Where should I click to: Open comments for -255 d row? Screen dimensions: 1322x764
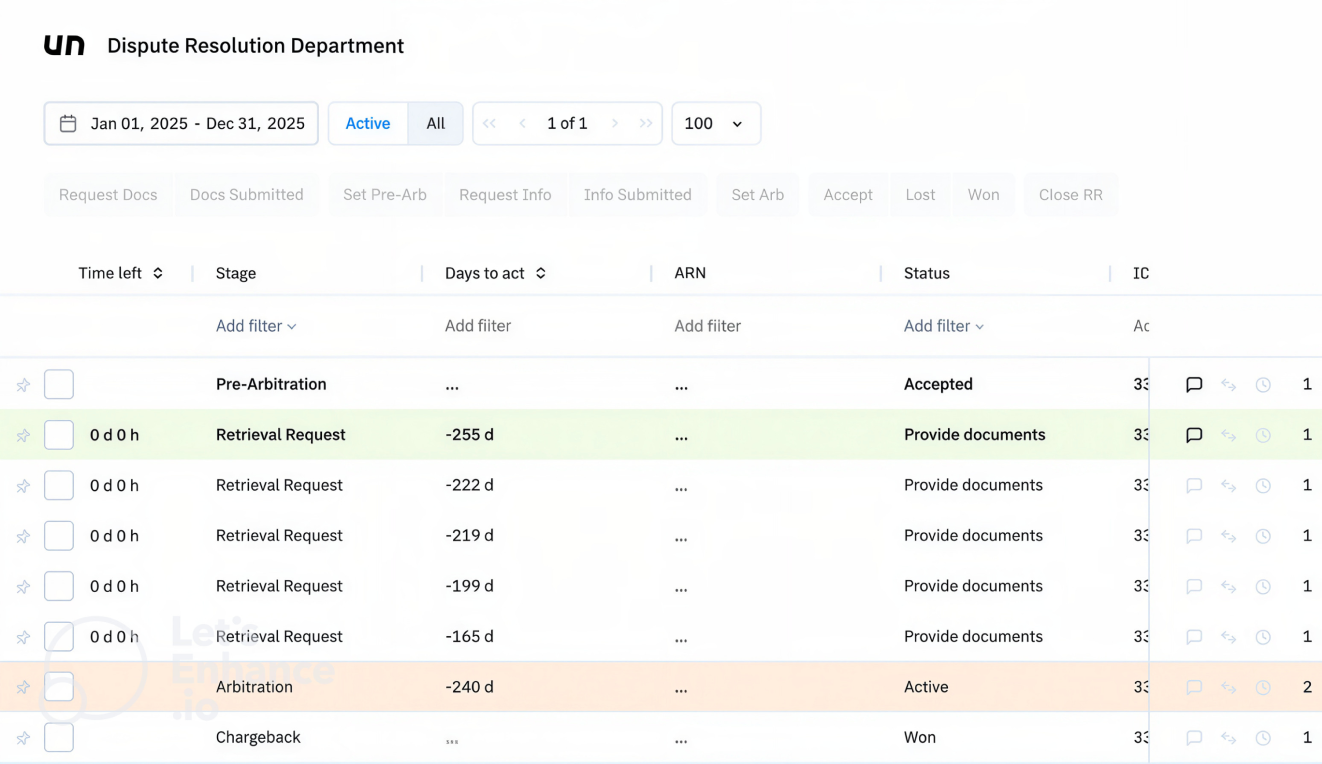pos(1194,435)
